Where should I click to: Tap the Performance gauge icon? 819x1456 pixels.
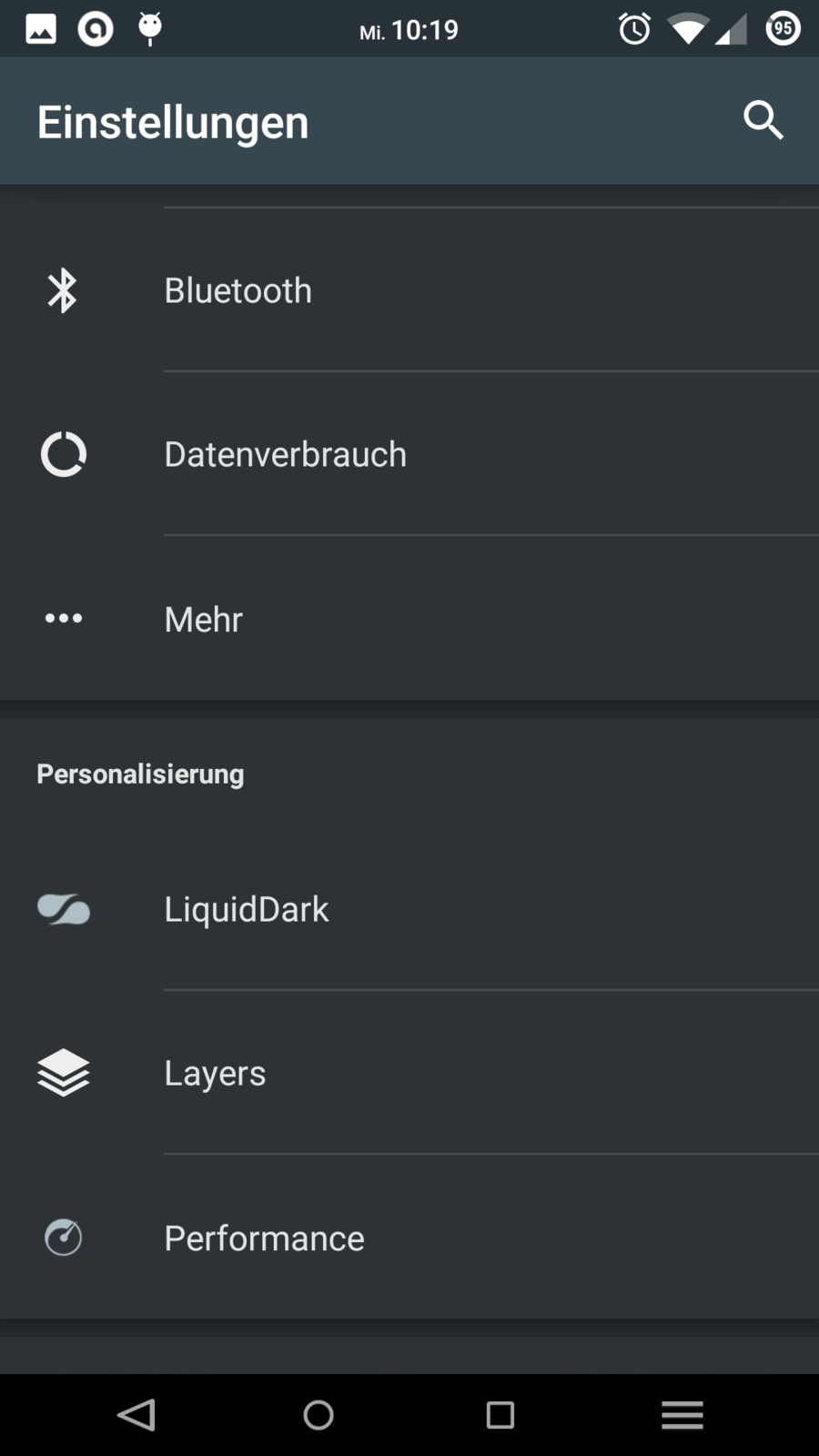[x=63, y=1238]
